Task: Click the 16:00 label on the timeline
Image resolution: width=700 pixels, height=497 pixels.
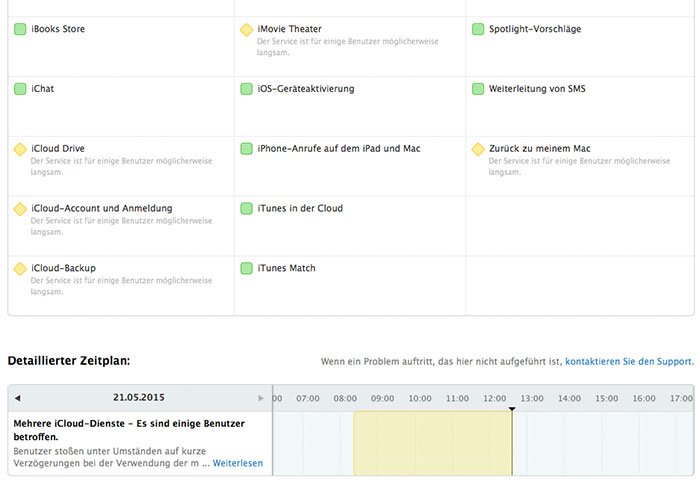Action: [644, 398]
